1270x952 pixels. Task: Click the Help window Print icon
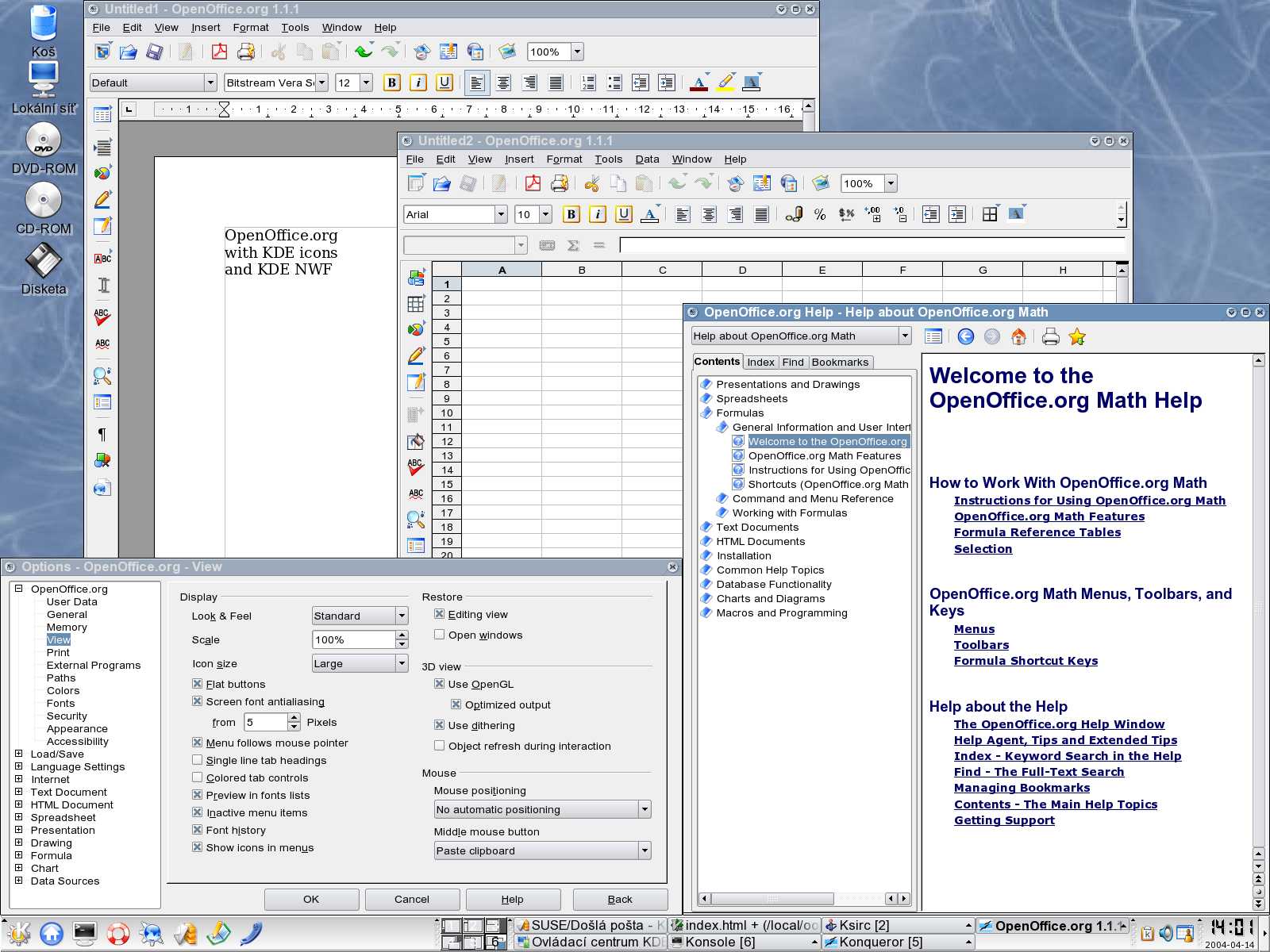click(1050, 336)
